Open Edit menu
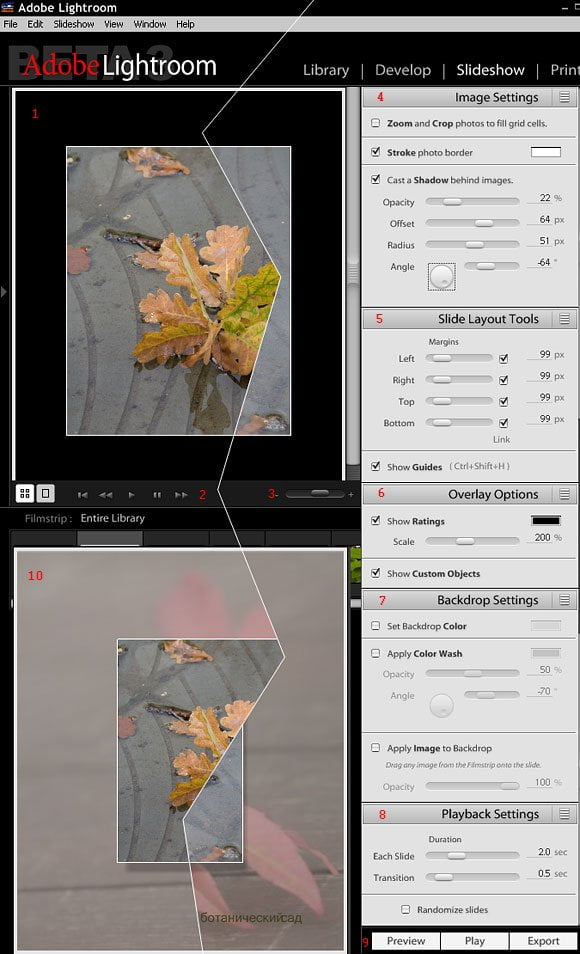 35,24
